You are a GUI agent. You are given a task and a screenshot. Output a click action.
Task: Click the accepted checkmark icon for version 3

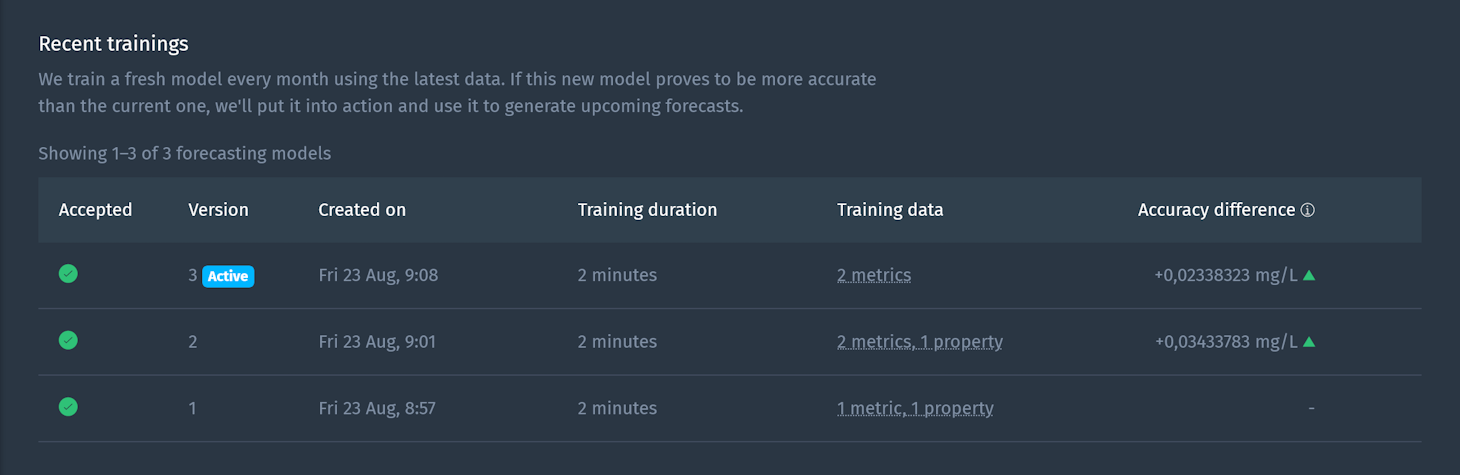[68, 273]
